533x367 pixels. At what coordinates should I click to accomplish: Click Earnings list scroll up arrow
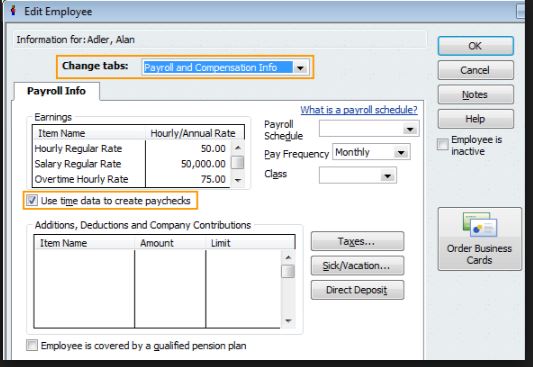pos(238,148)
